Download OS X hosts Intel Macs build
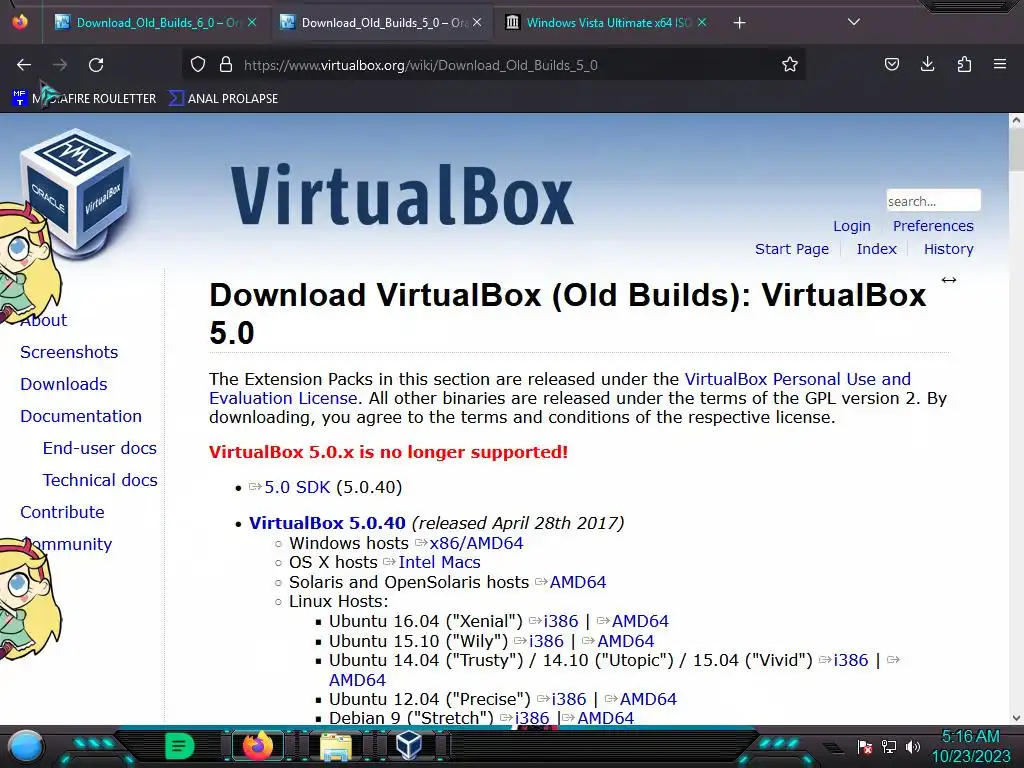 pyautogui.click(x=440, y=562)
